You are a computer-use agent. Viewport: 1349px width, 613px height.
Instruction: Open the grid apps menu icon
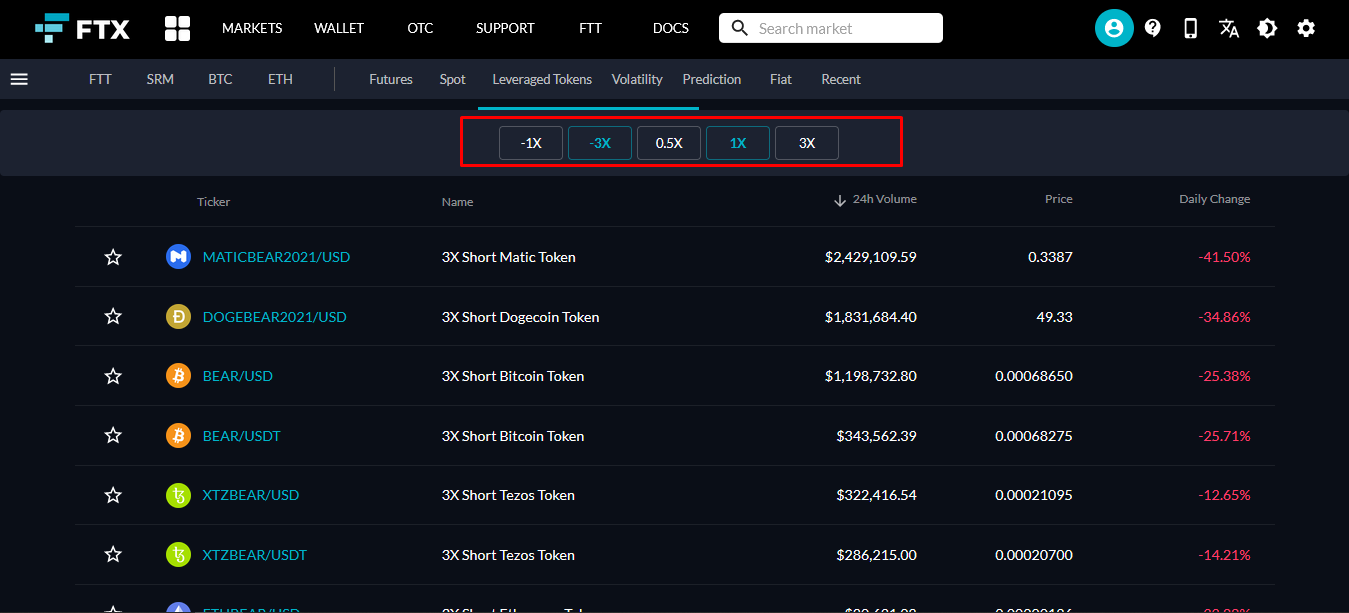point(177,28)
